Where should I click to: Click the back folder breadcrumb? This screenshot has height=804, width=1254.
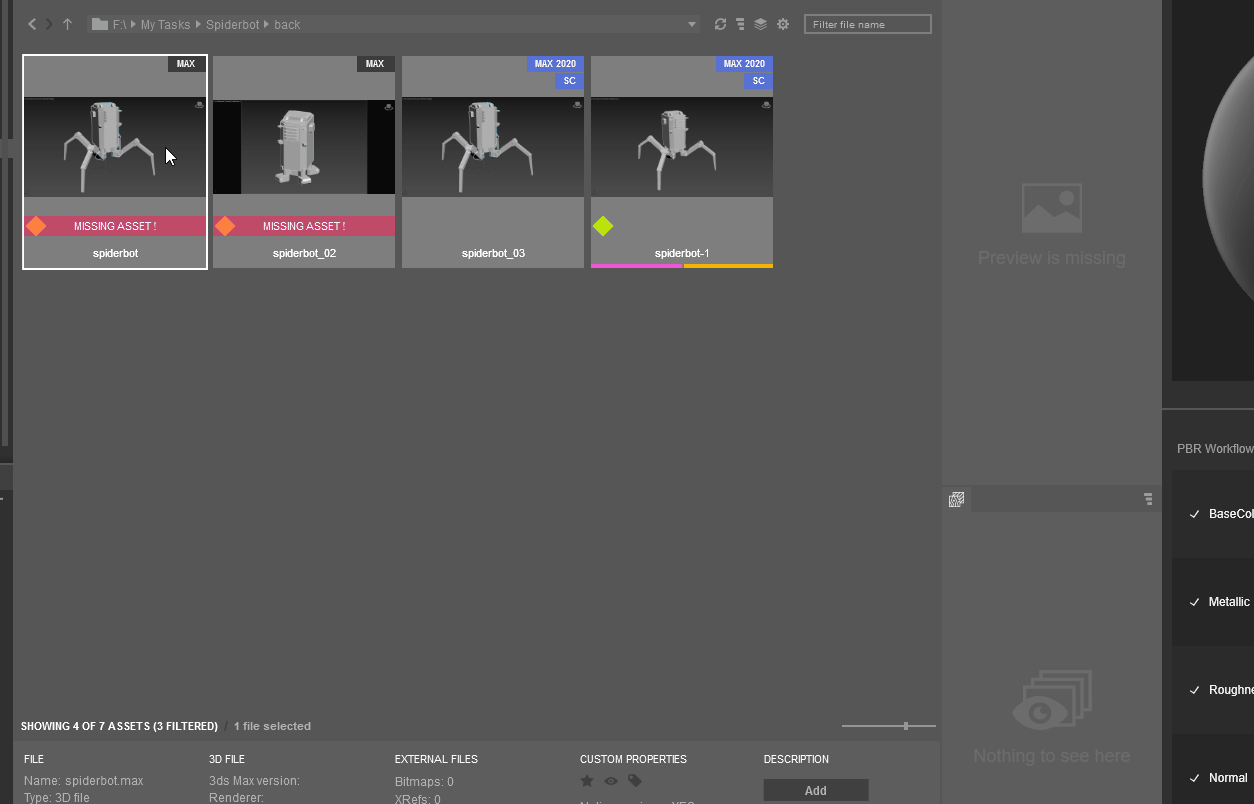tap(287, 24)
